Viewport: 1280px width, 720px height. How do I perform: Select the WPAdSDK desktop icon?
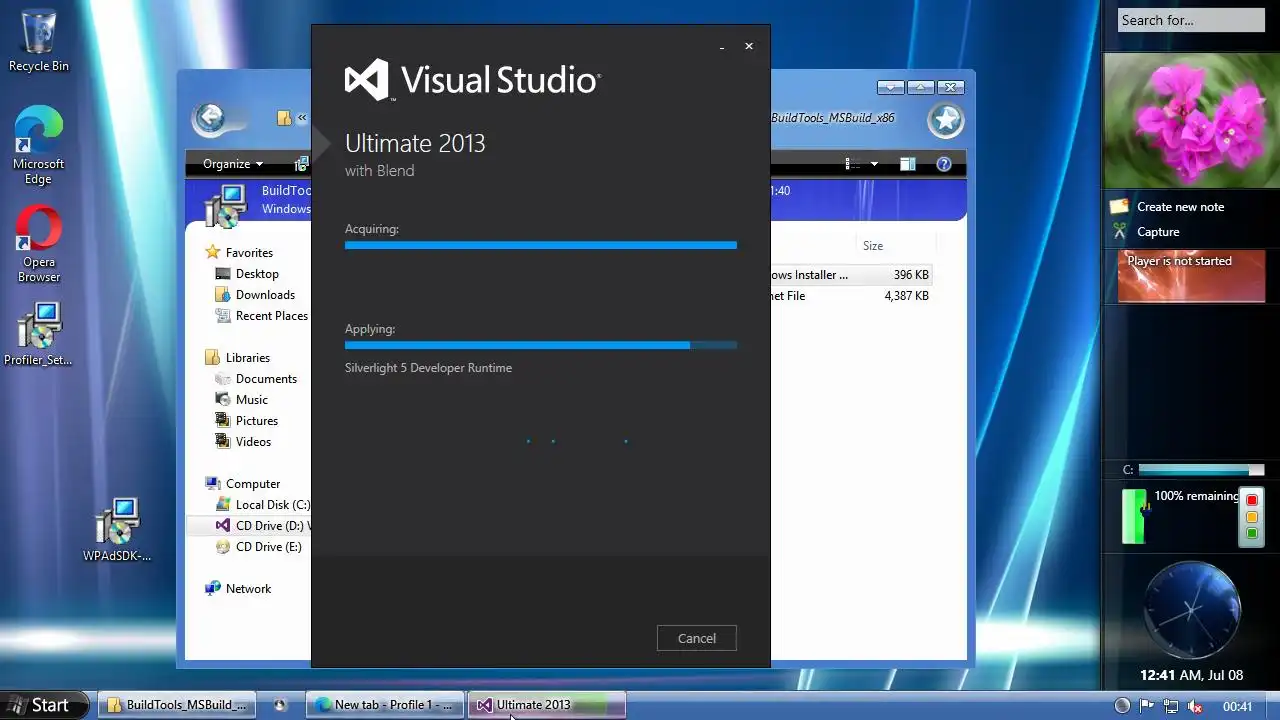(x=117, y=530)
